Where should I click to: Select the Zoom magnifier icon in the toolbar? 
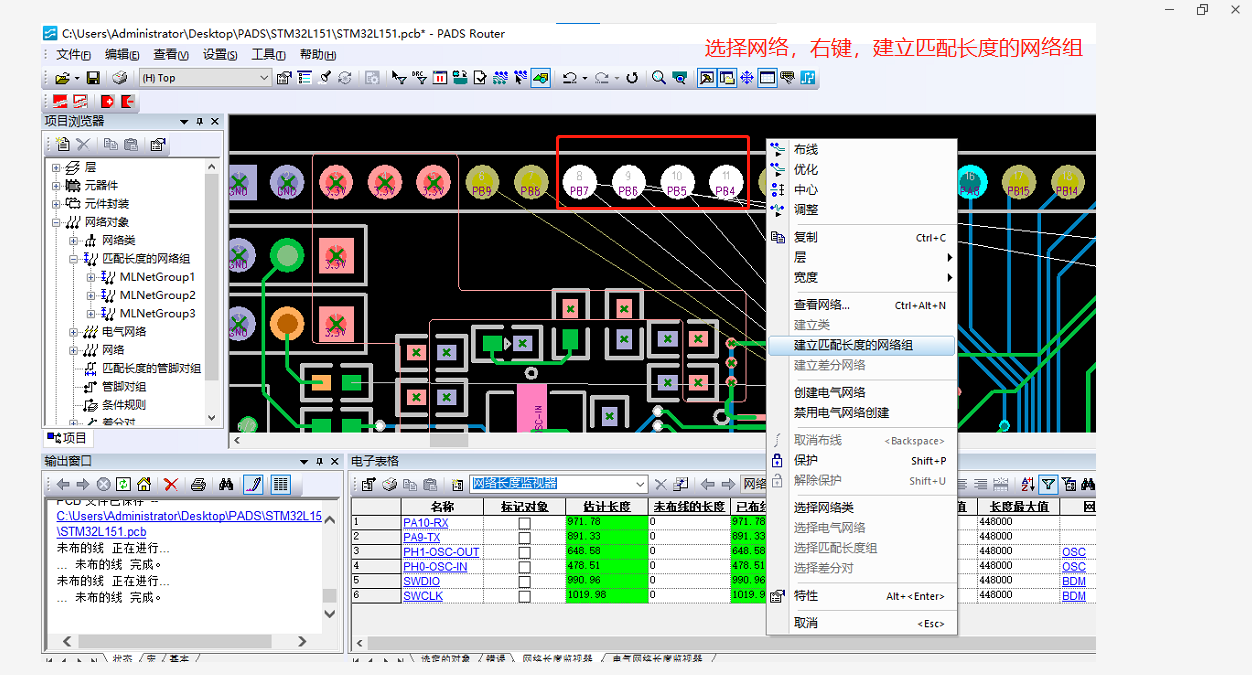pos(656,77)
